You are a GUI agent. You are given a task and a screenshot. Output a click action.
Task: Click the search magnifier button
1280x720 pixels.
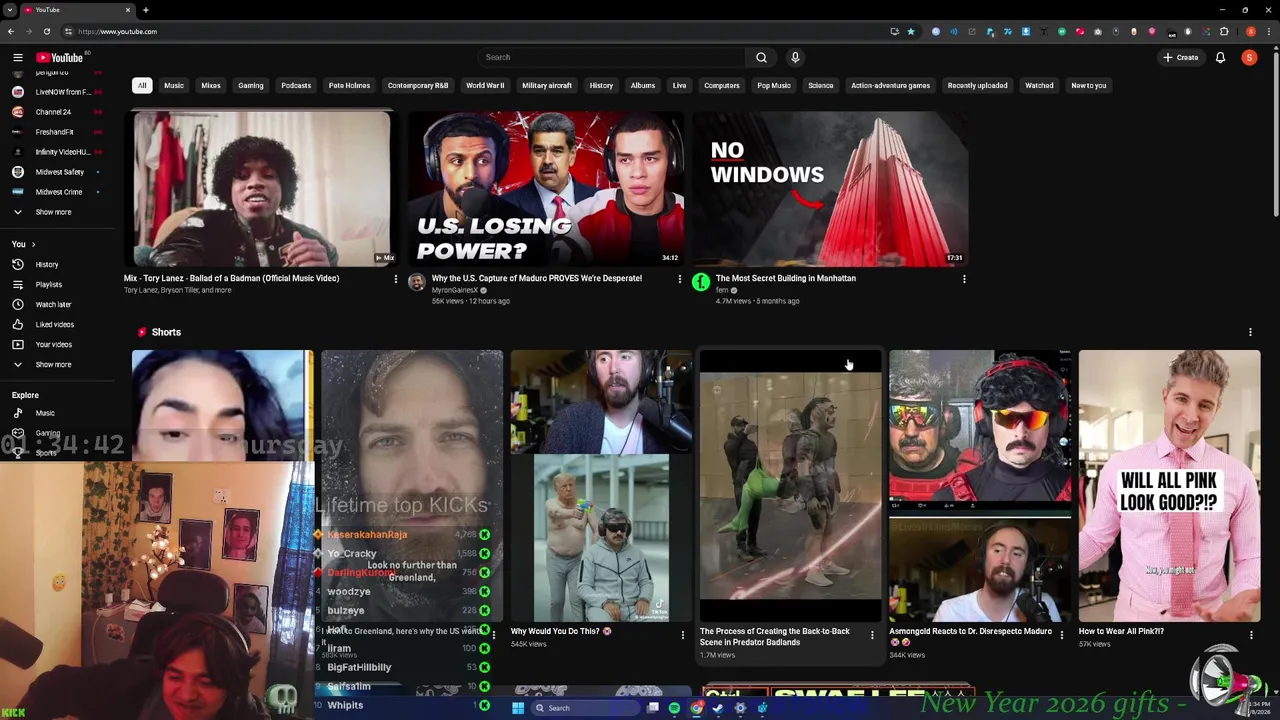[761, 58]
